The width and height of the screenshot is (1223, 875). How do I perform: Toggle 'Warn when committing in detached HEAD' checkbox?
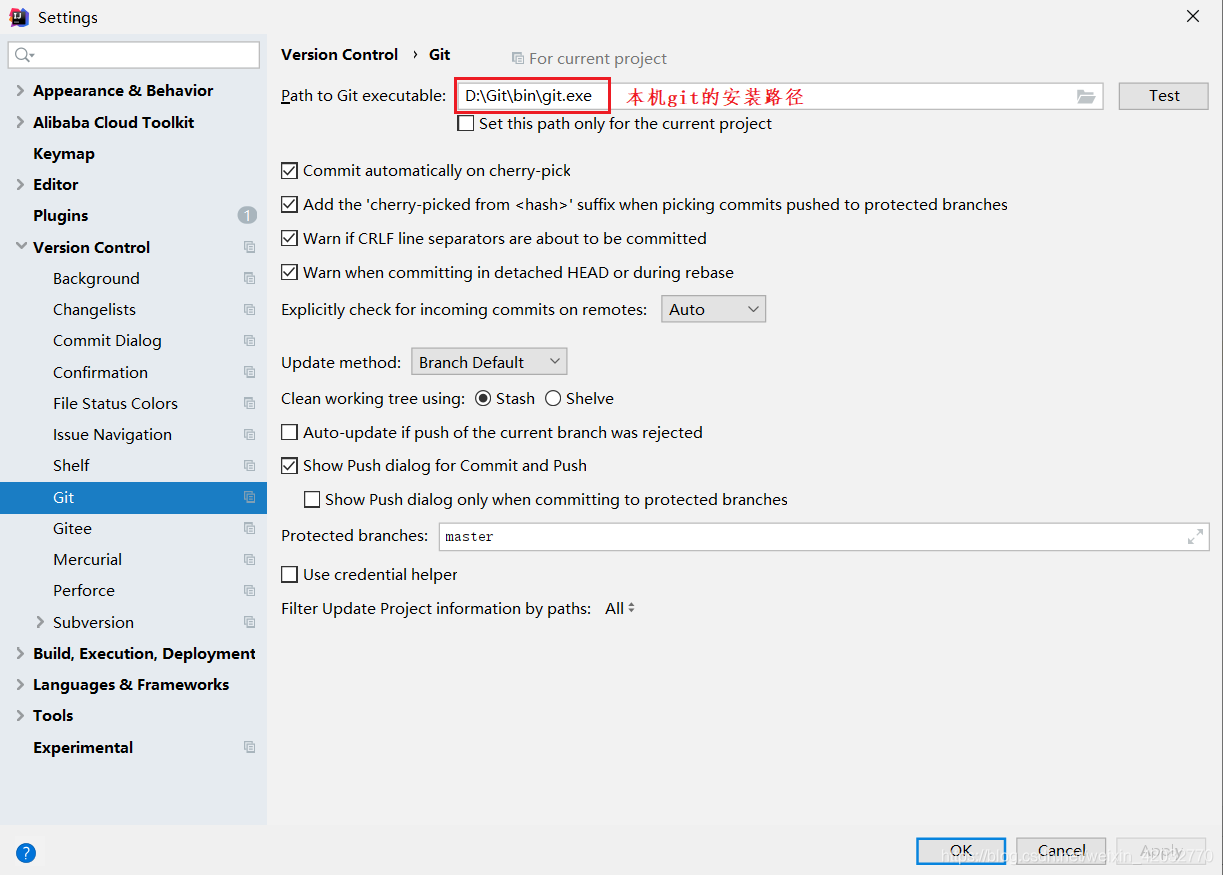pos(290,273)
